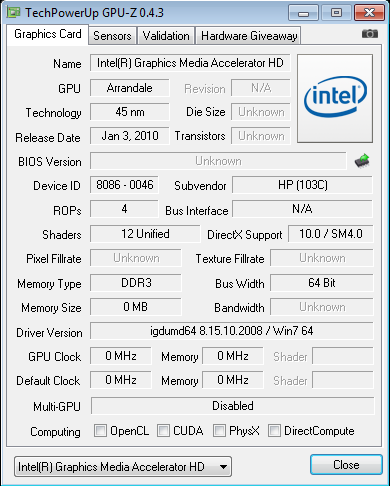Click the Release Date field Jan 3, 2010
This screenshot has height=486, width=390.
point(129,136)
